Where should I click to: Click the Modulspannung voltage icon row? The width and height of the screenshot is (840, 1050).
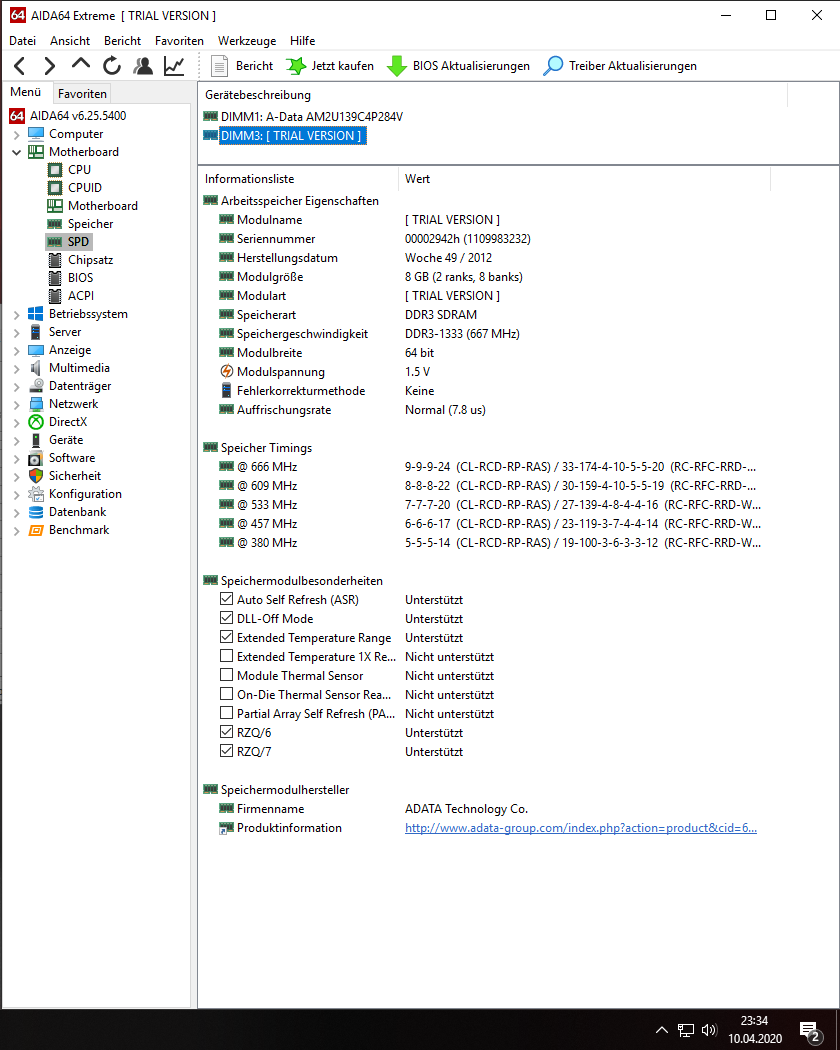click(x=226, y=372)
